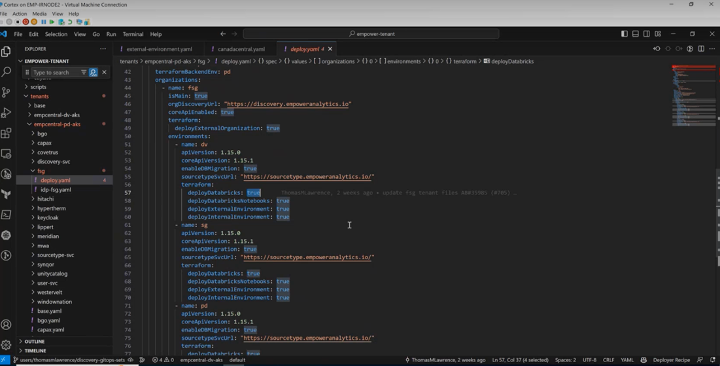Screen dimensions: 720x366
Task: Click the Revert icon in VM toolbar
Action: 70,22
